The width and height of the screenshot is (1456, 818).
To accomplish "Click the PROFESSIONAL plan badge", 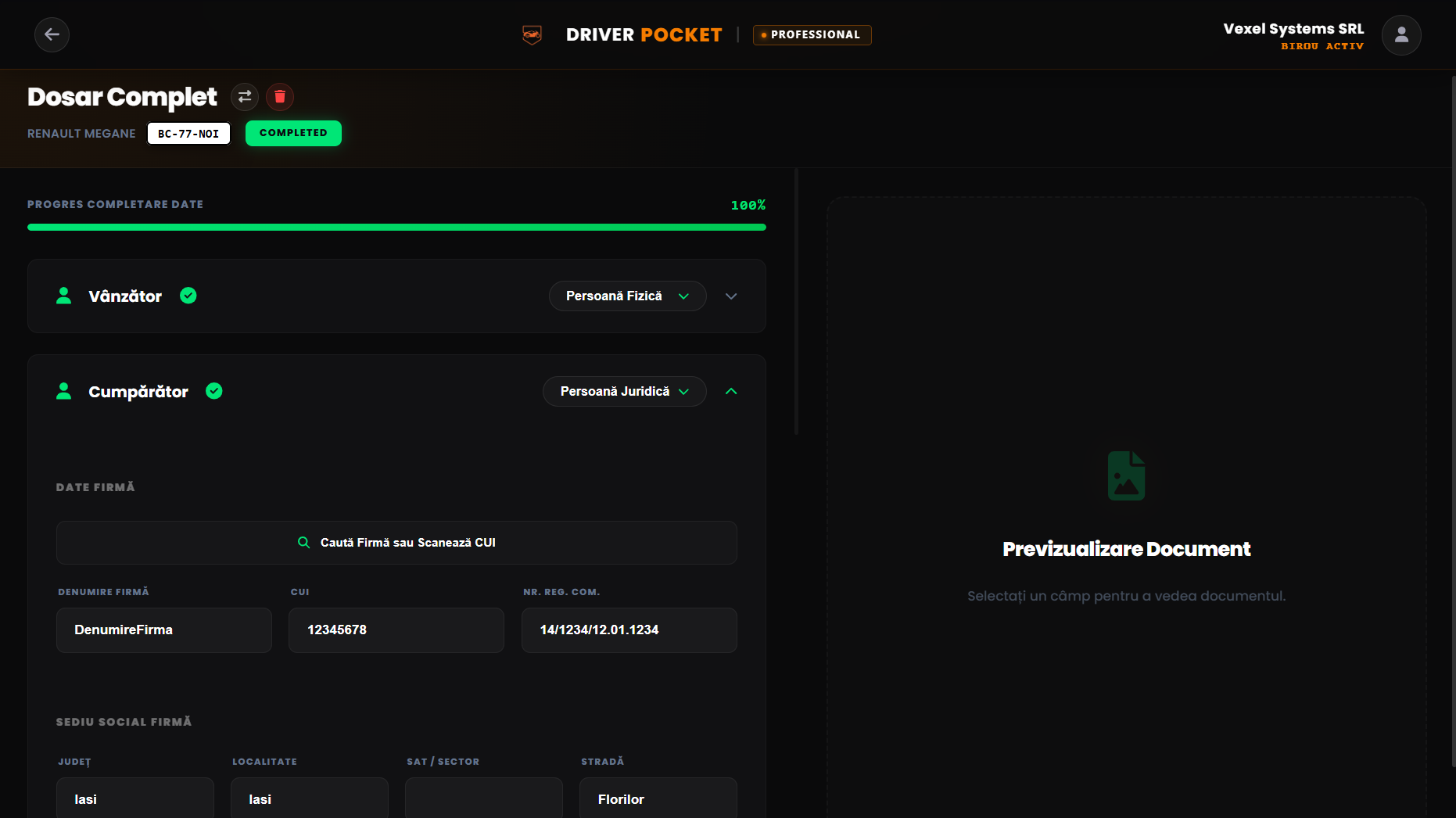I will (812, 34).
